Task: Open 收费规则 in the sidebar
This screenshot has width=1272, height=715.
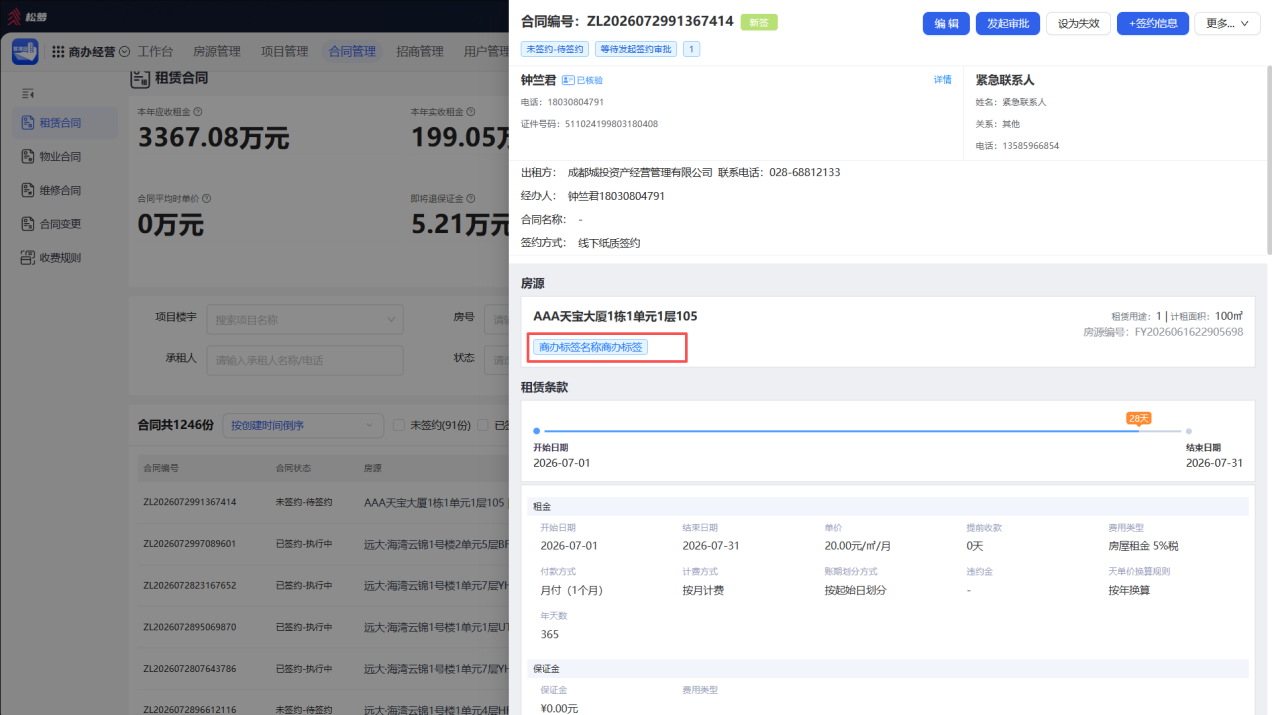Action: click(x=60, y=257)
